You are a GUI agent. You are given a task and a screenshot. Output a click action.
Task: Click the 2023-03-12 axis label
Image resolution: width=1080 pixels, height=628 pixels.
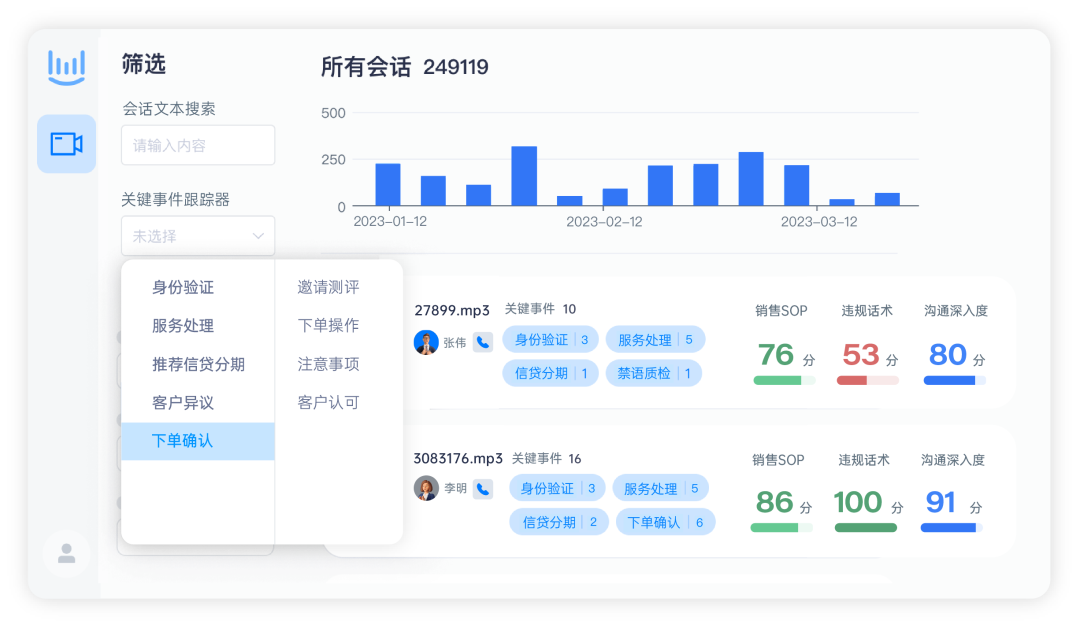point(819,222)
